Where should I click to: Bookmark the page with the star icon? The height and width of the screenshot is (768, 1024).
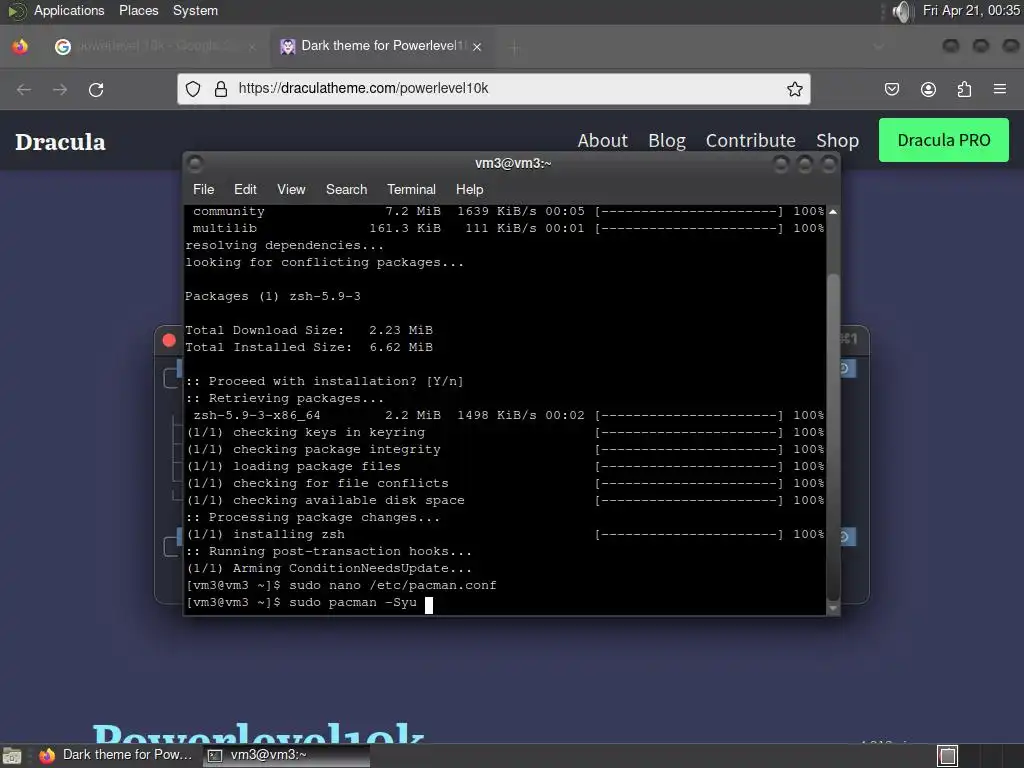794,89
